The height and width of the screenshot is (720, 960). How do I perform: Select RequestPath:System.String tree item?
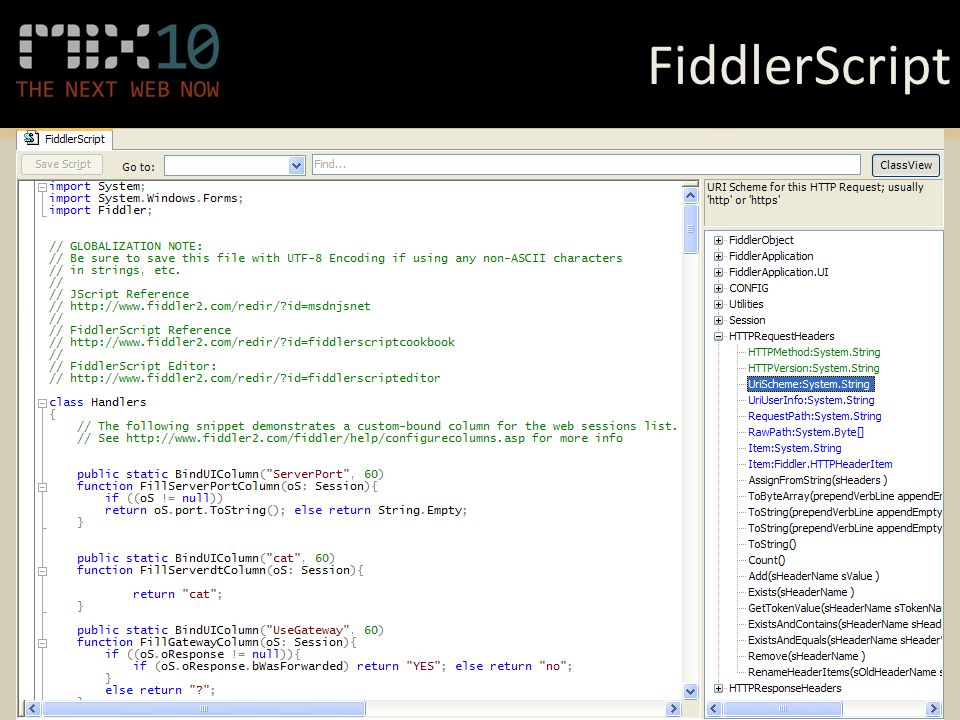[x=814, y=416]
